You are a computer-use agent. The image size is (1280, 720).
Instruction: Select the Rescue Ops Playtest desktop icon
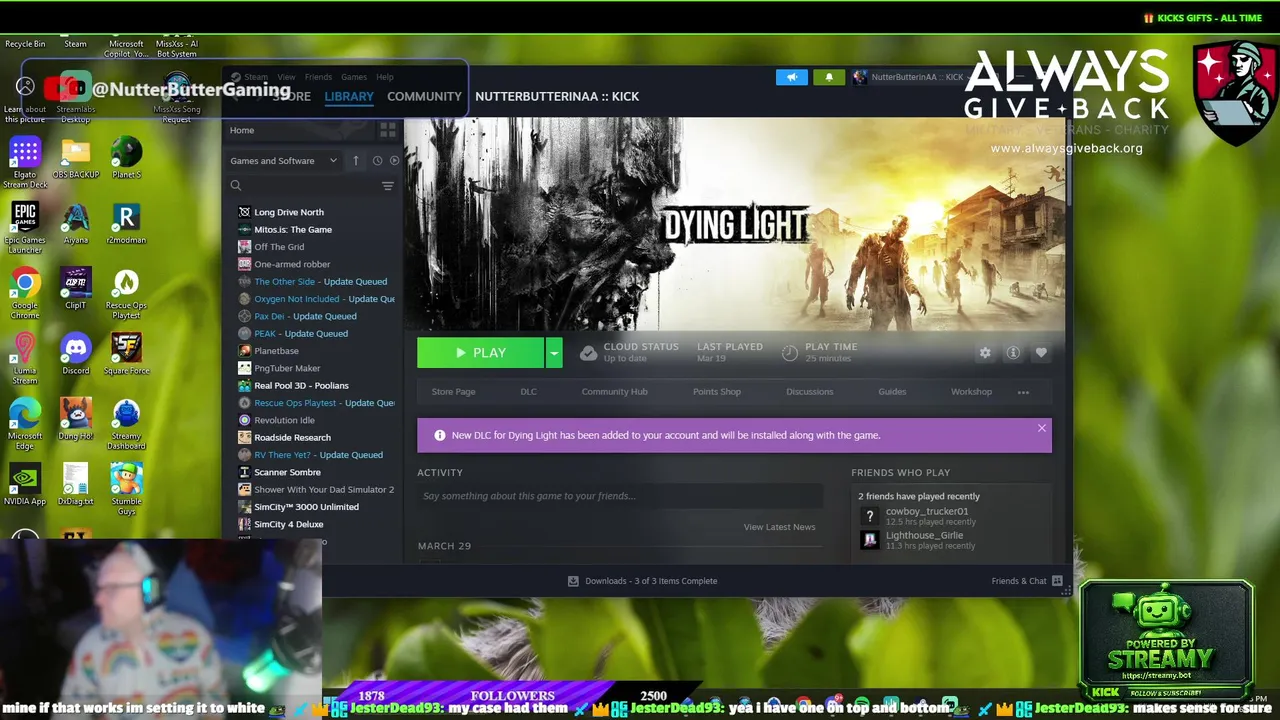[x=126, y=293]
